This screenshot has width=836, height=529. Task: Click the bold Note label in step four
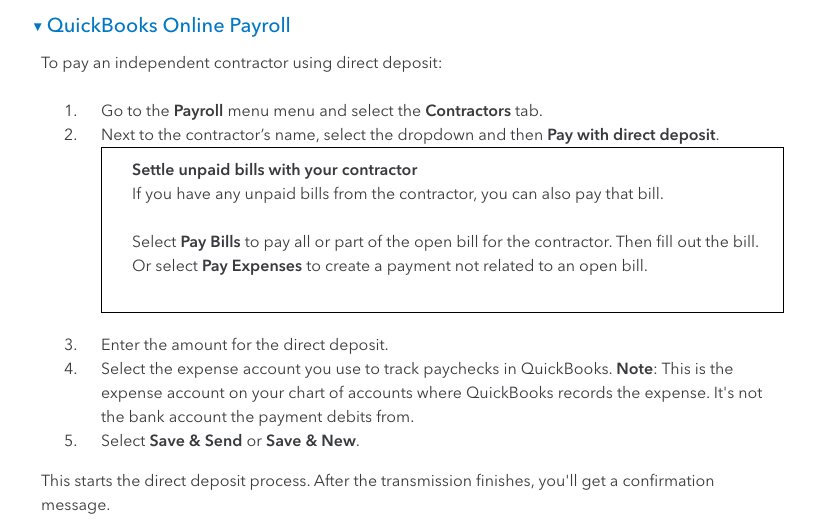tap(634, 369)
